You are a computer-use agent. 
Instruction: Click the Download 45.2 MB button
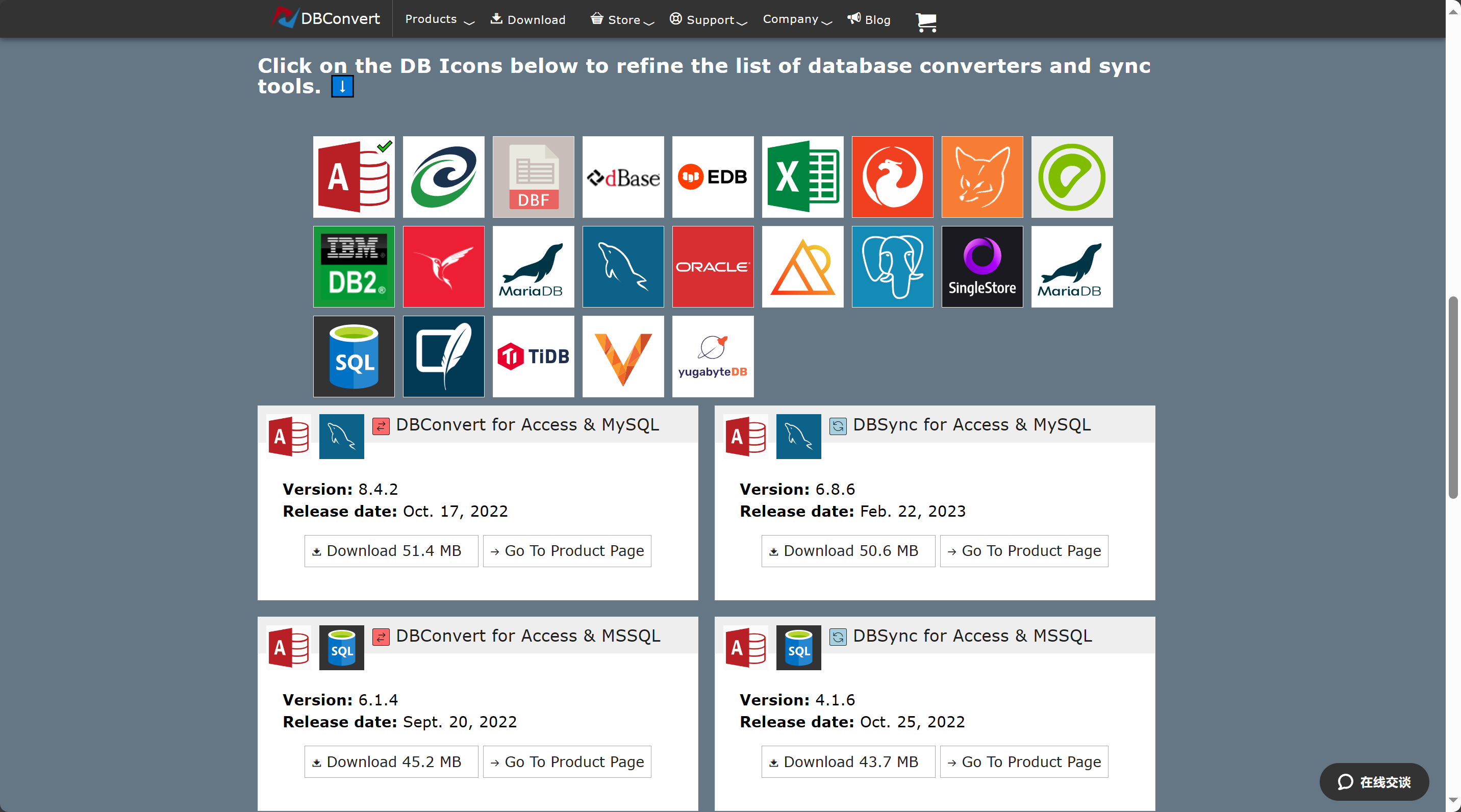pos(391,762)
